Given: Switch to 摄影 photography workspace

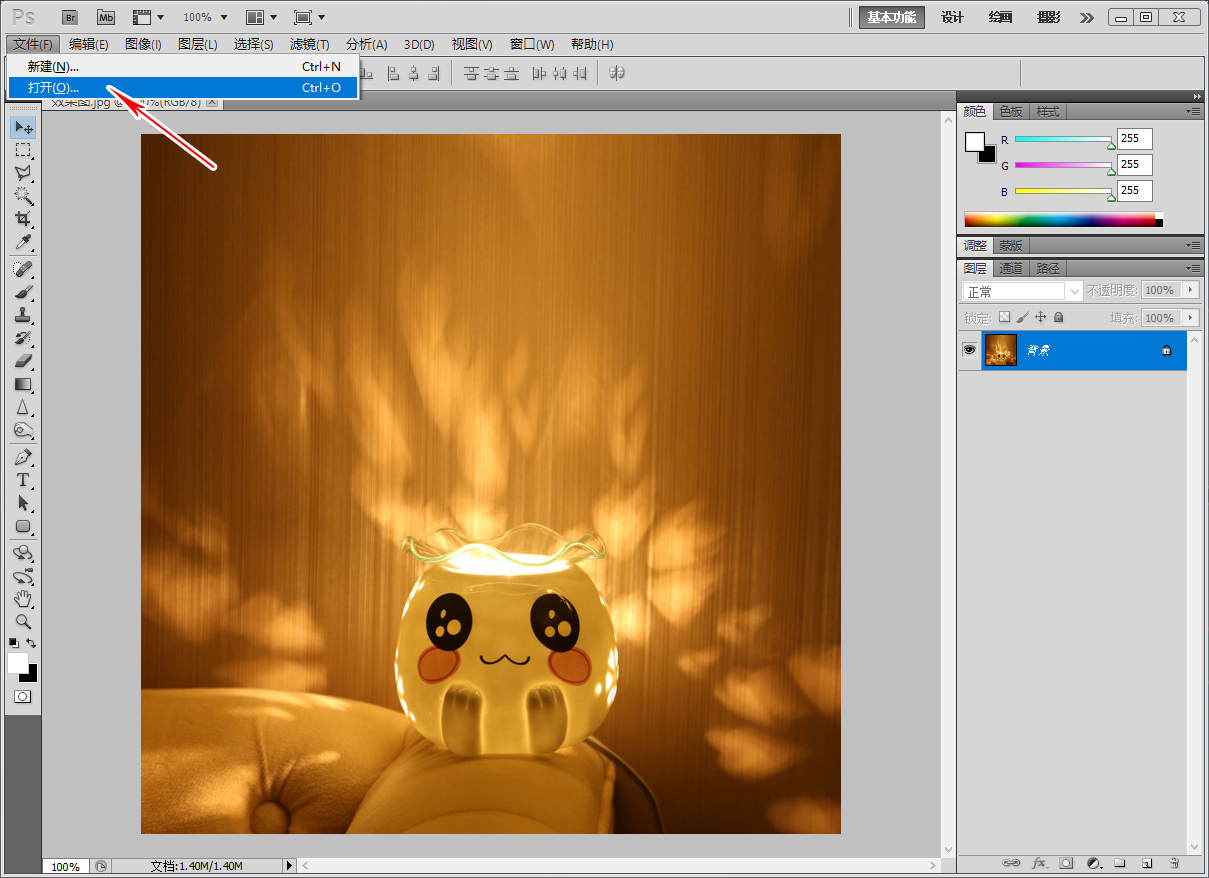Looking at the screenshot, I should [1049, 17].
